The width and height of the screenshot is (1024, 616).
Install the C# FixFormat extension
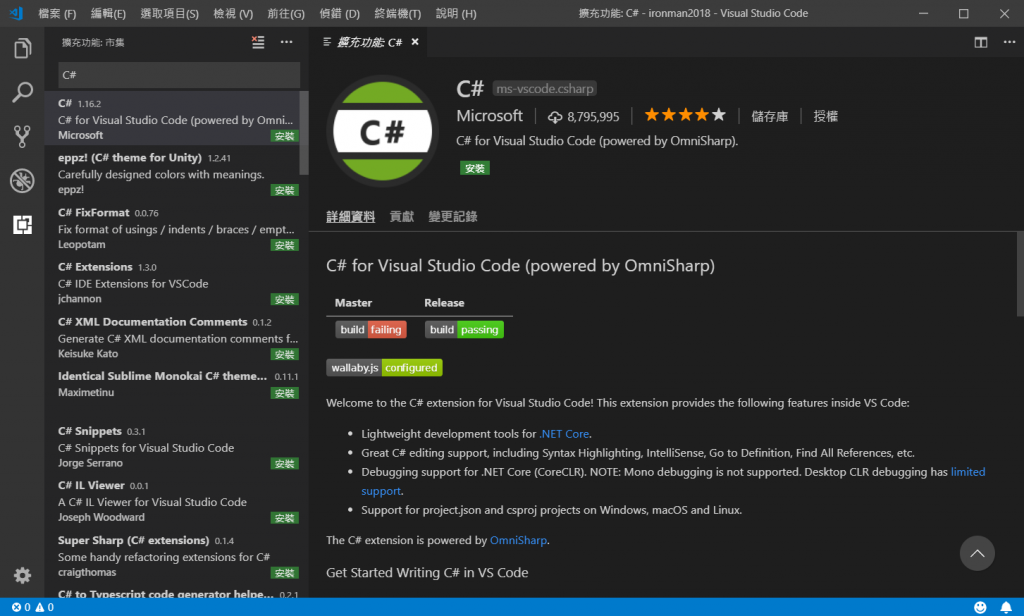[x=285, y=246]
